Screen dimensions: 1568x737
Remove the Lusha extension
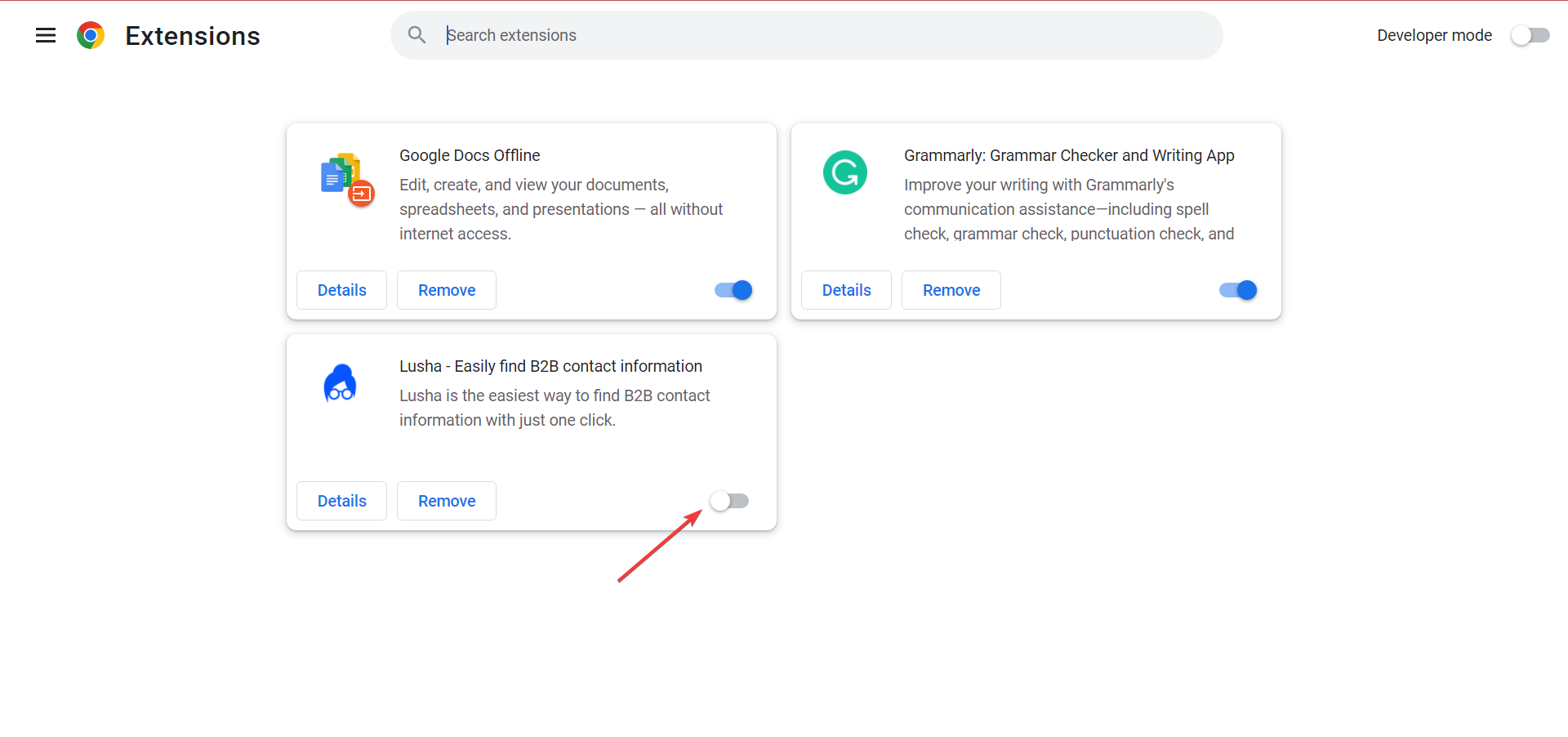[447, 501]
